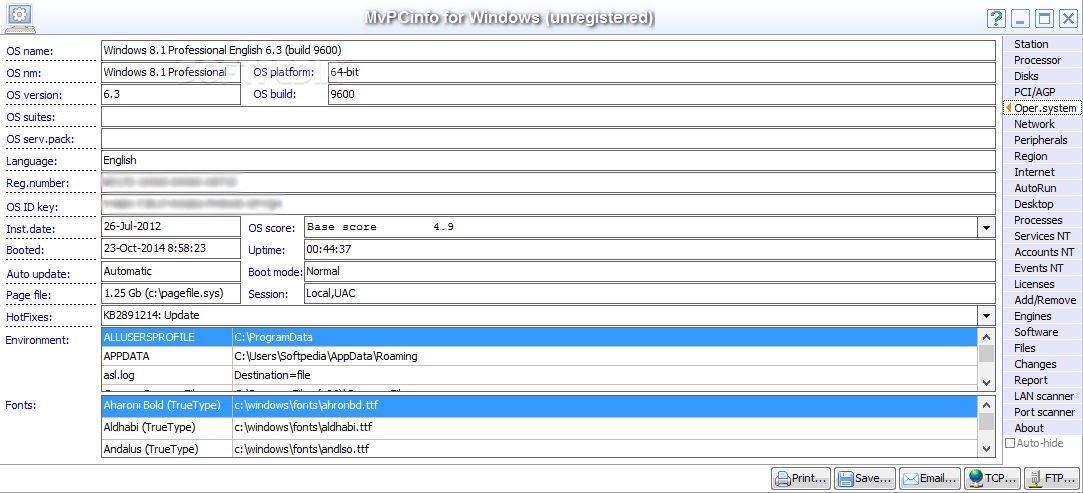Open the Engines section

click(1041, 316)
